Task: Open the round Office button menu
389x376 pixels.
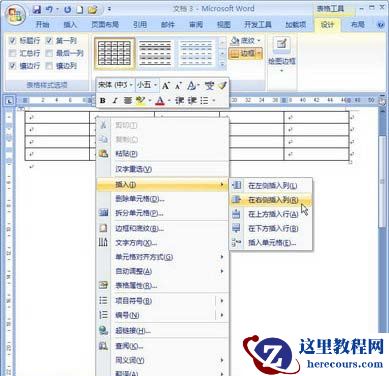Action: click(15, 15)
